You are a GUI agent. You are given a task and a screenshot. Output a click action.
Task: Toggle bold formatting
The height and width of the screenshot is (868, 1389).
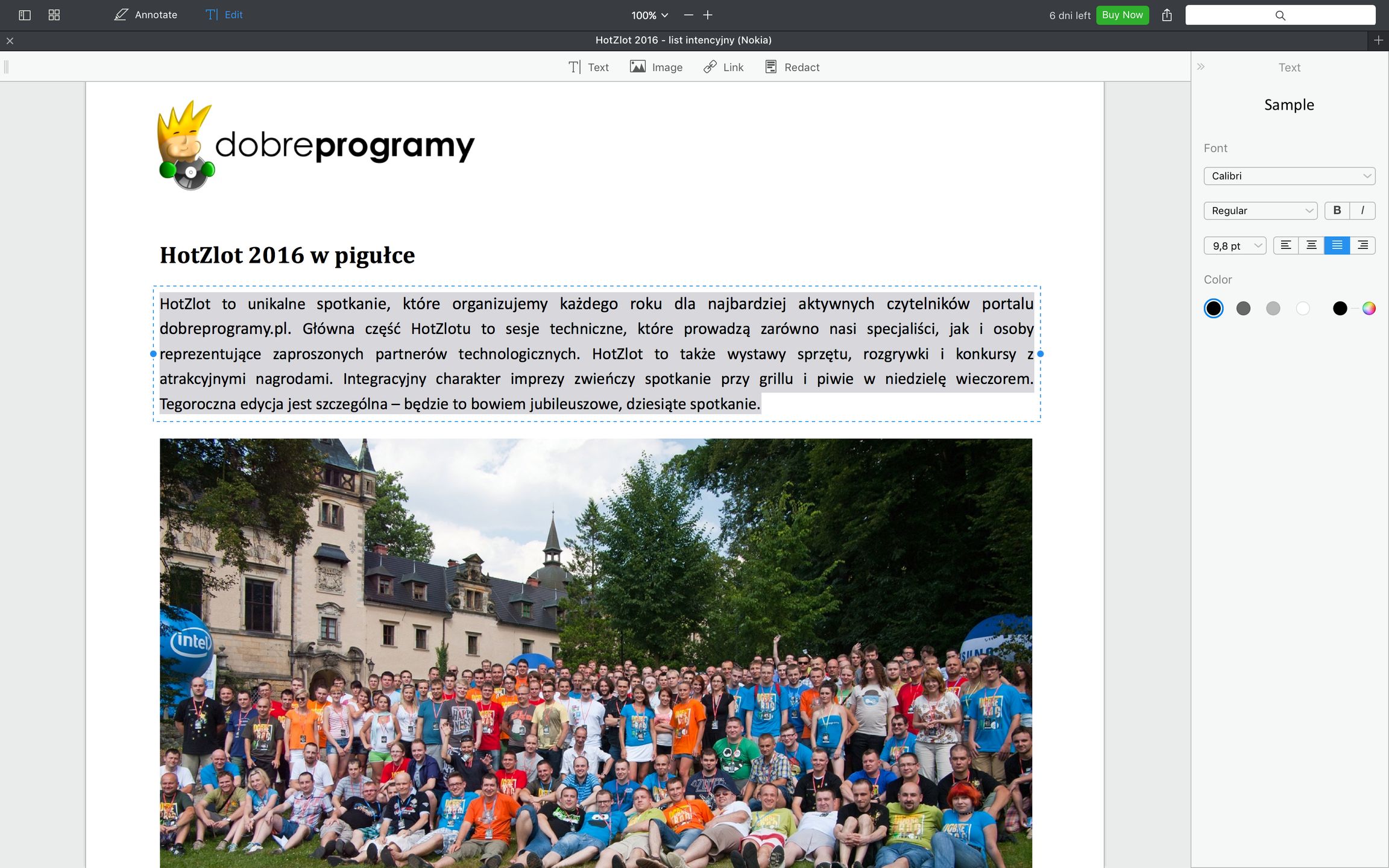pyautogui.click(x=1337, y=210)
